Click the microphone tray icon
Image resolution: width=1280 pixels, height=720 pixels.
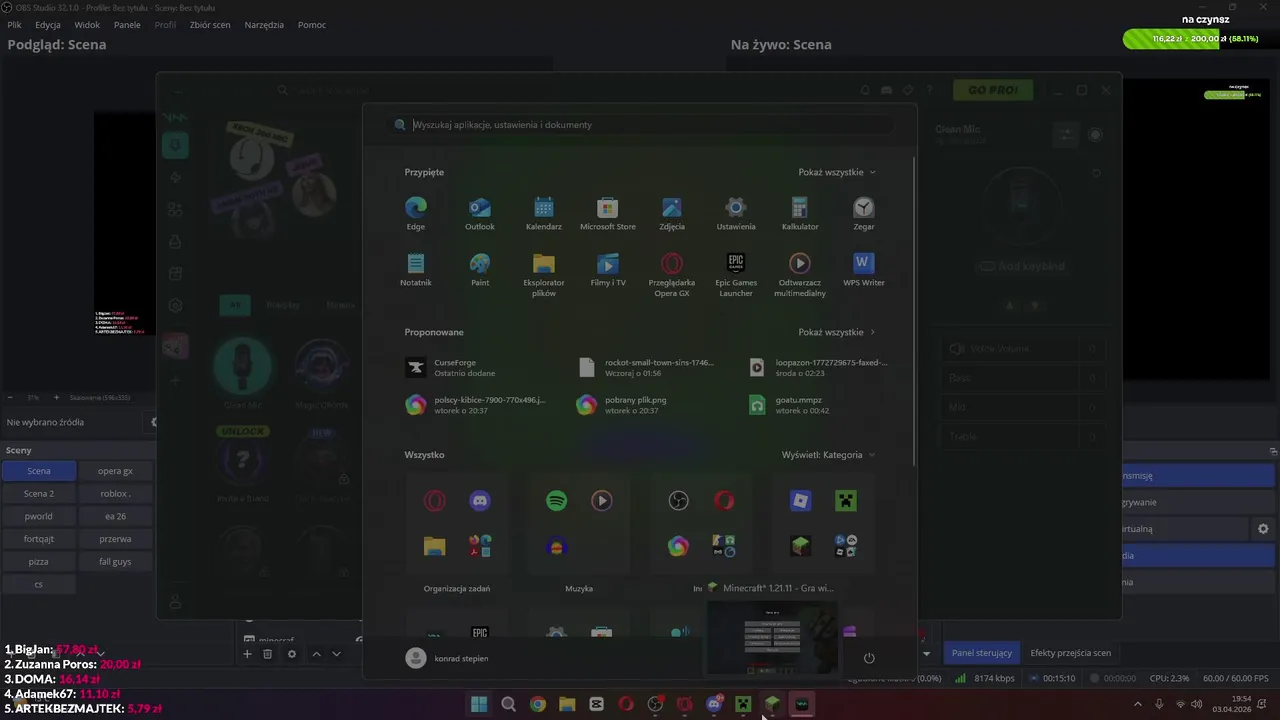(1159, 704)
